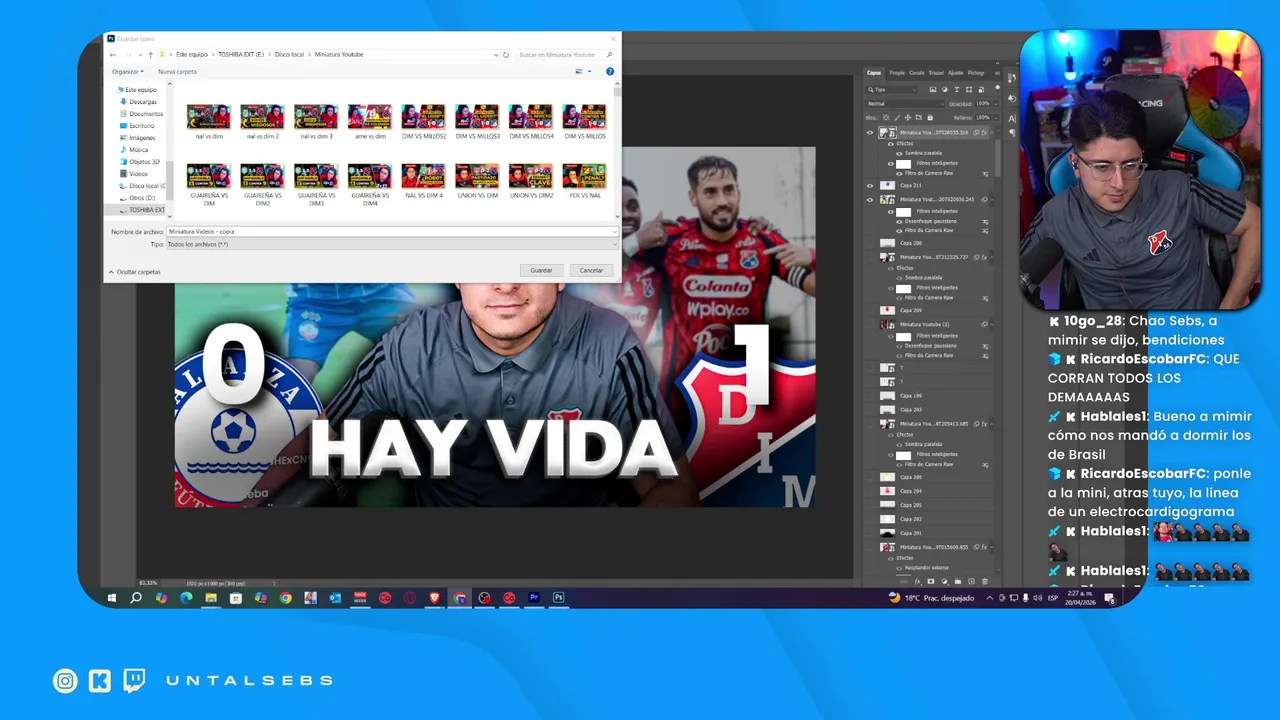Click the lock position move icon
1280x720 pixels.
[x=908, y=118]
